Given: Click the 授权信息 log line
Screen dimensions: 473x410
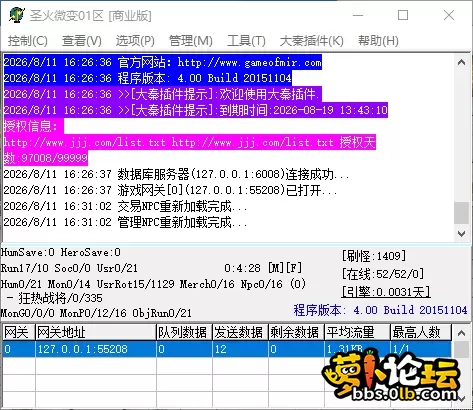Looking at the screenshot, I should click(33, 126).
